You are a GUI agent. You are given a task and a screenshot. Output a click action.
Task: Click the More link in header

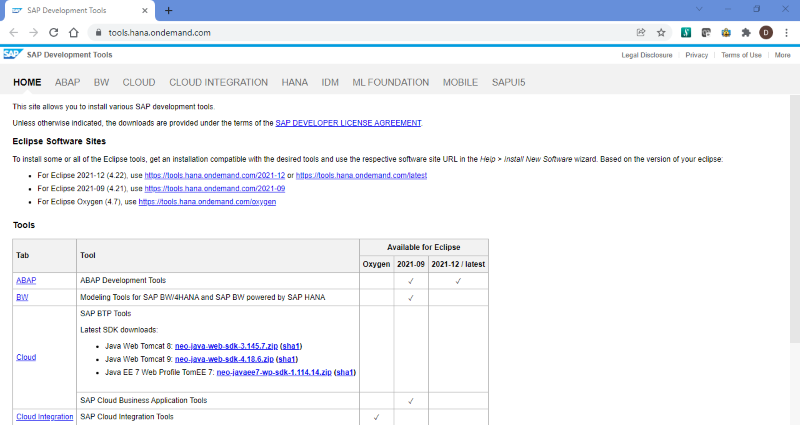point(782,55)
